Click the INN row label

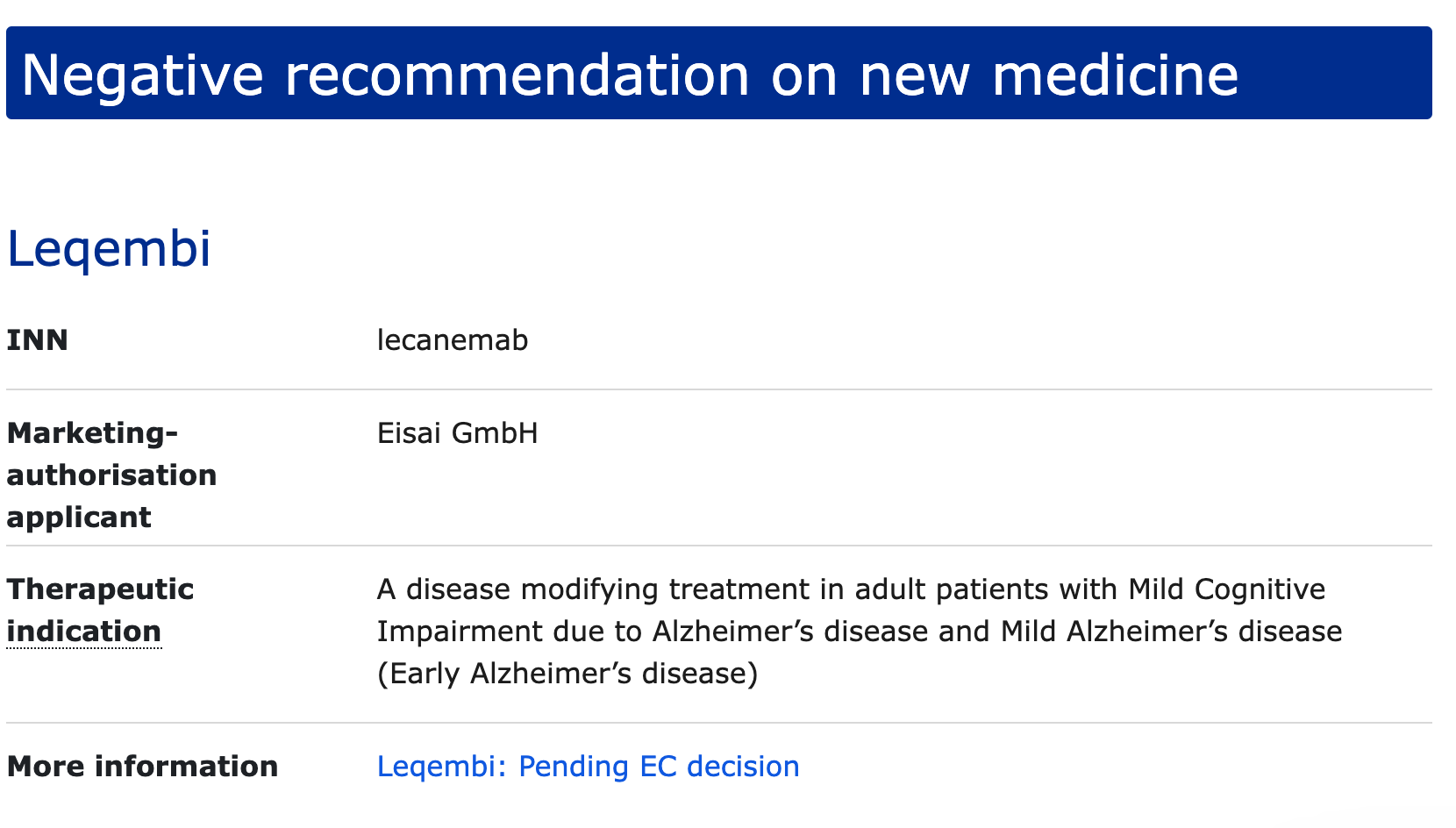[x=38, y=340]
